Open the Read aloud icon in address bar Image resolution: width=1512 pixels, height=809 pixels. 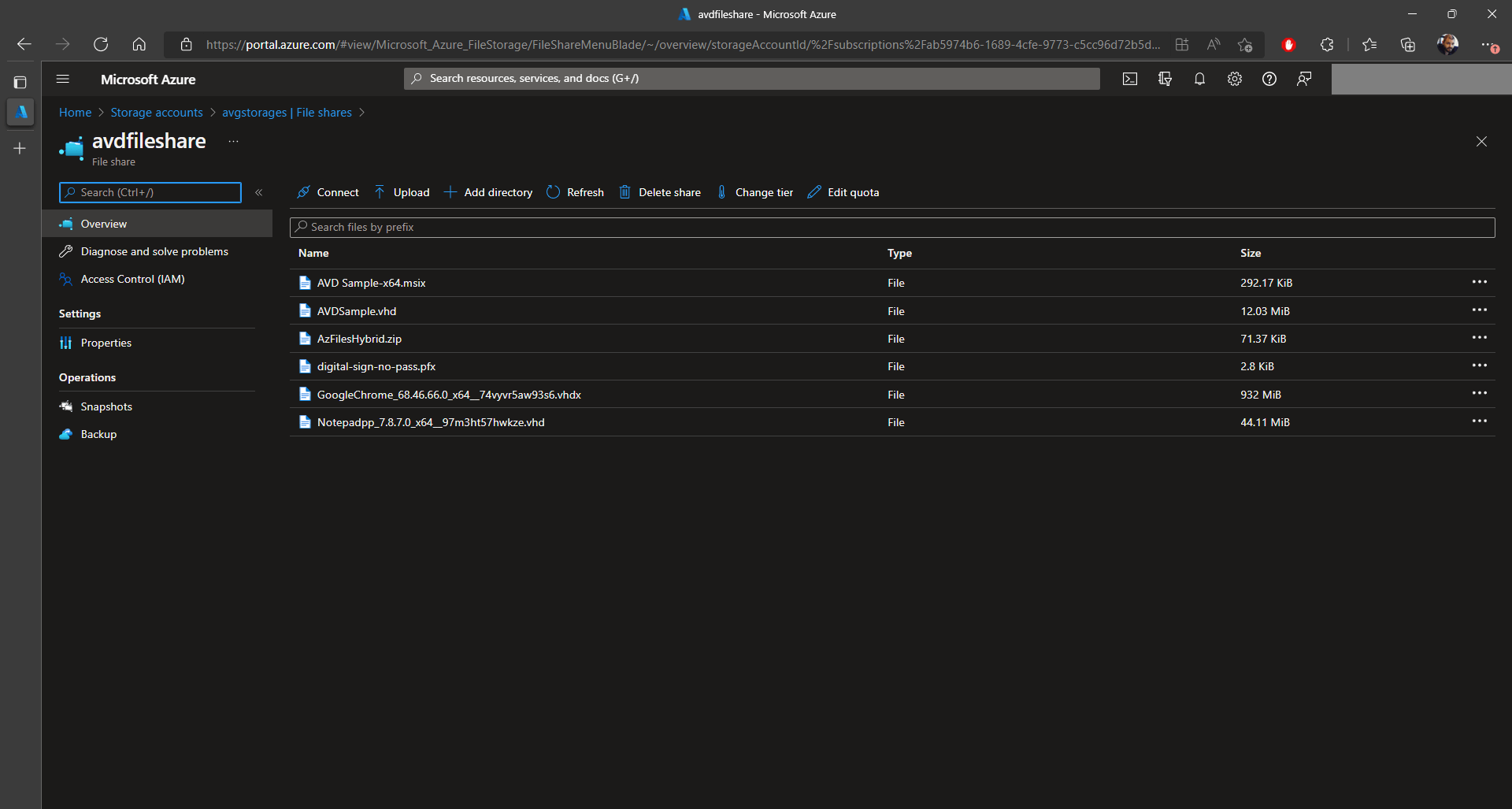[x=1214, y=45]
